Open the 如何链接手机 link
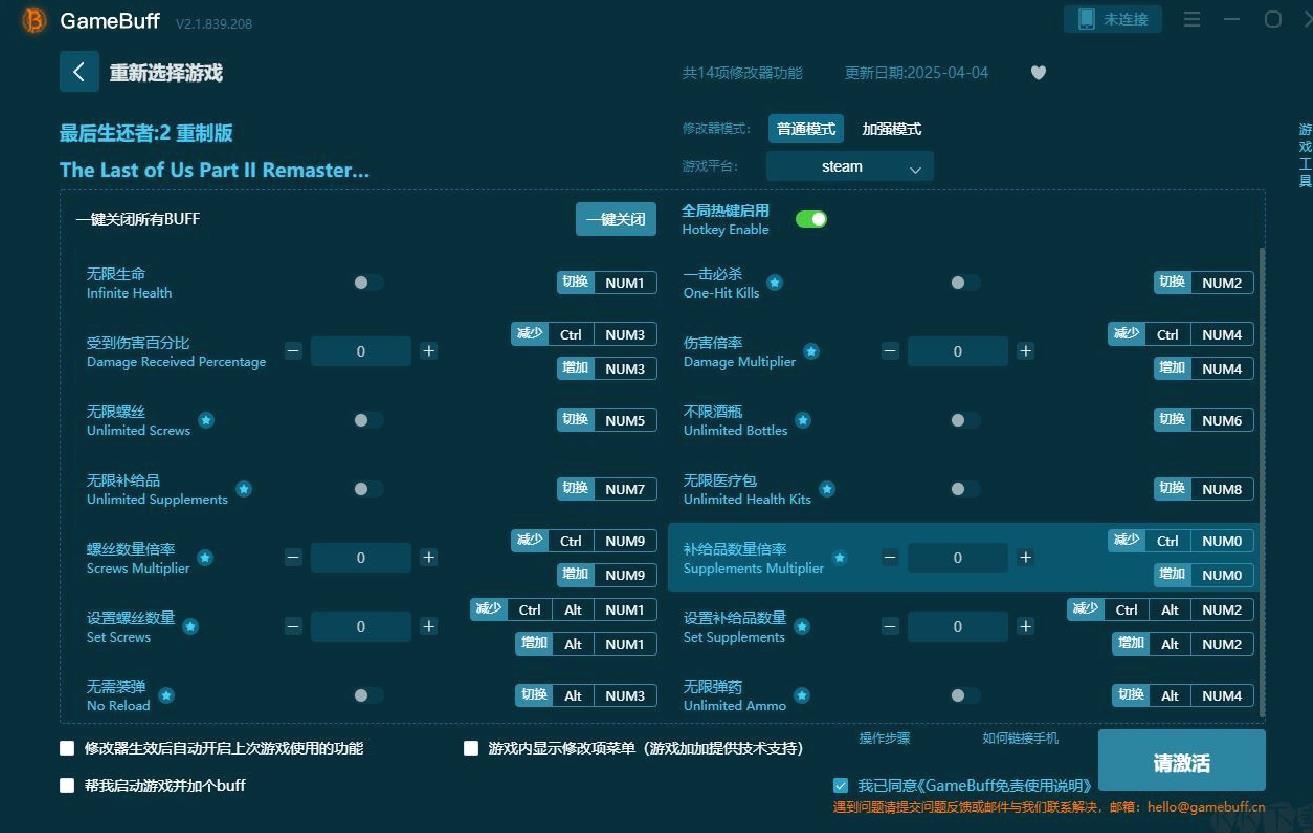 pos(1020,738)
